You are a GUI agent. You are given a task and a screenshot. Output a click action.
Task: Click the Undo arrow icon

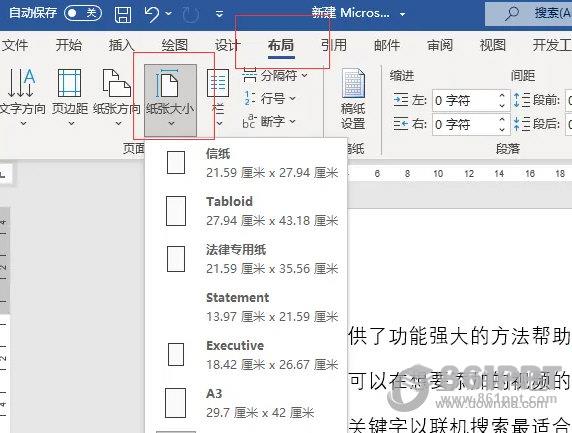[151, 14]
